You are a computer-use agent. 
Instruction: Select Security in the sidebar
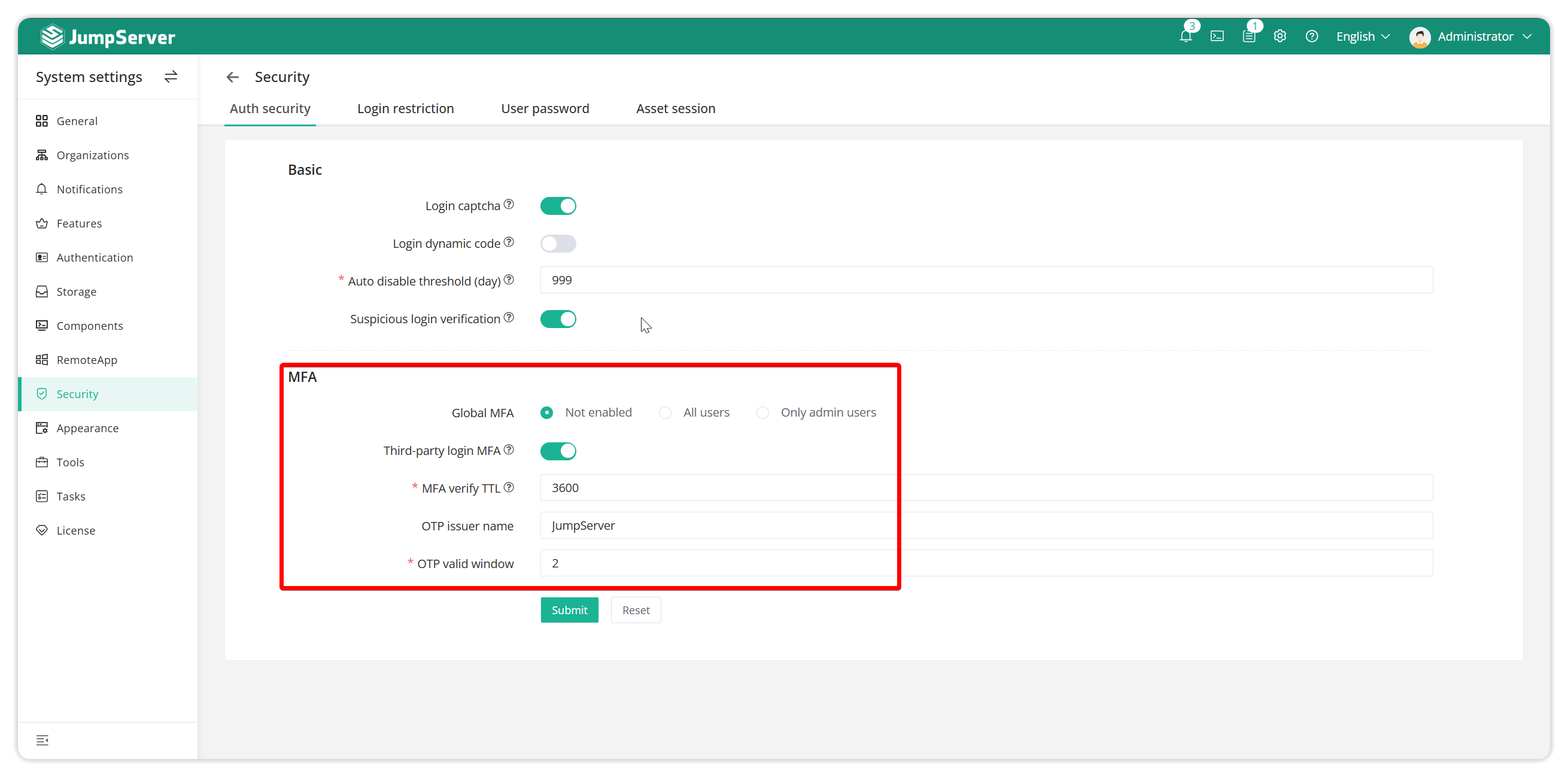tap(108, 393)
